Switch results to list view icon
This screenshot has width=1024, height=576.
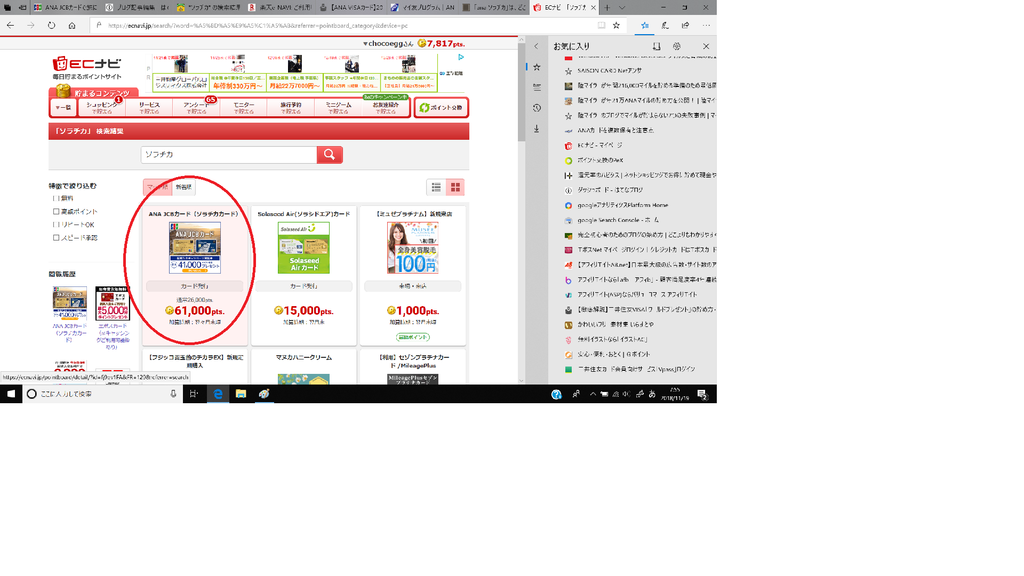point(436,187)
